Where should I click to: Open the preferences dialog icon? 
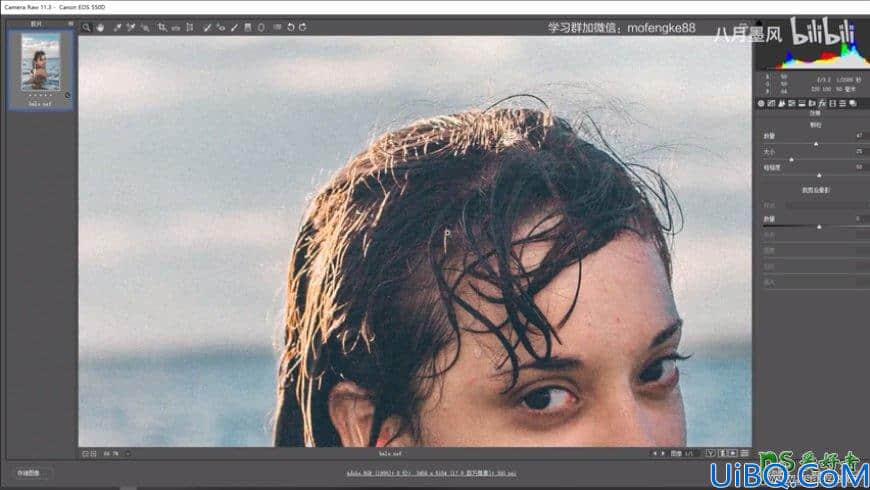tap(277, 27)
